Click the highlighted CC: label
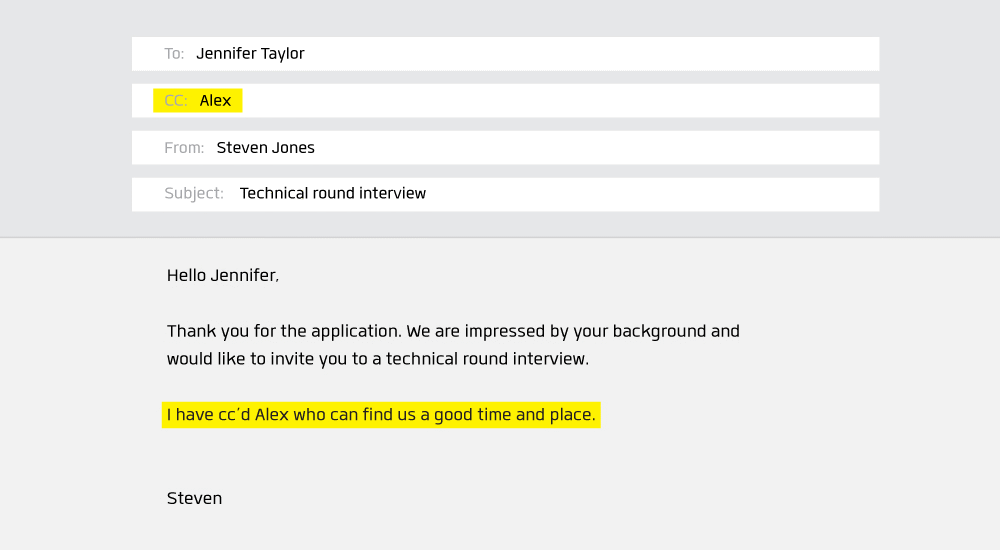 pos(176,101)
